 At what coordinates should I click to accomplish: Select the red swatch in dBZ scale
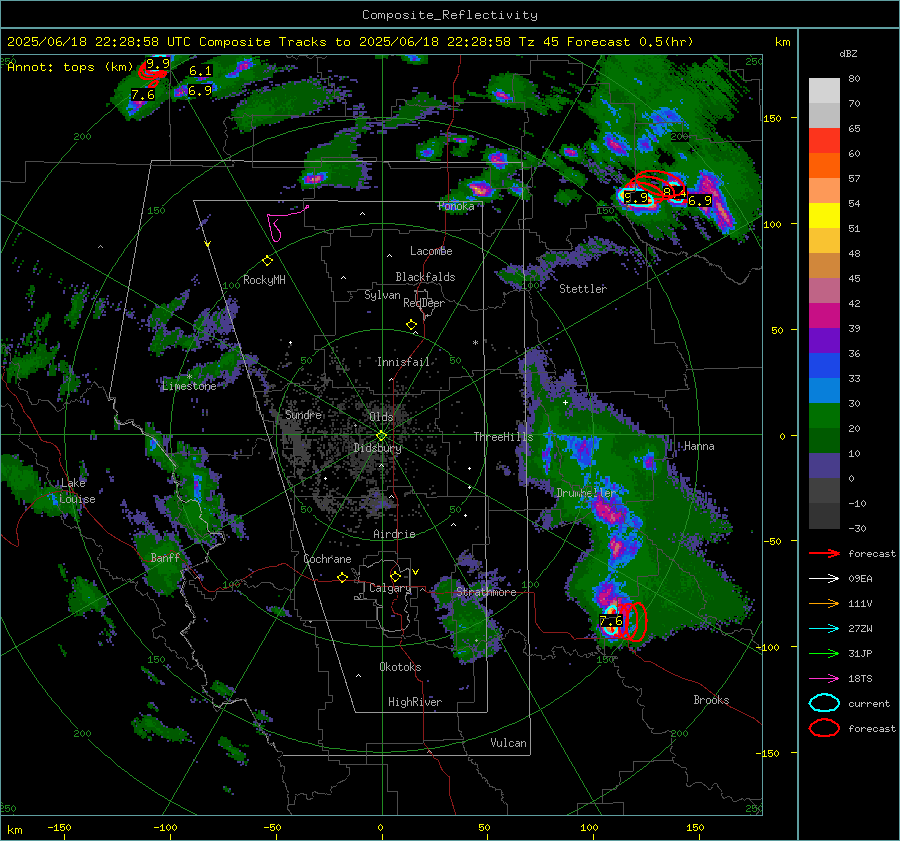[x=824, y=140]
